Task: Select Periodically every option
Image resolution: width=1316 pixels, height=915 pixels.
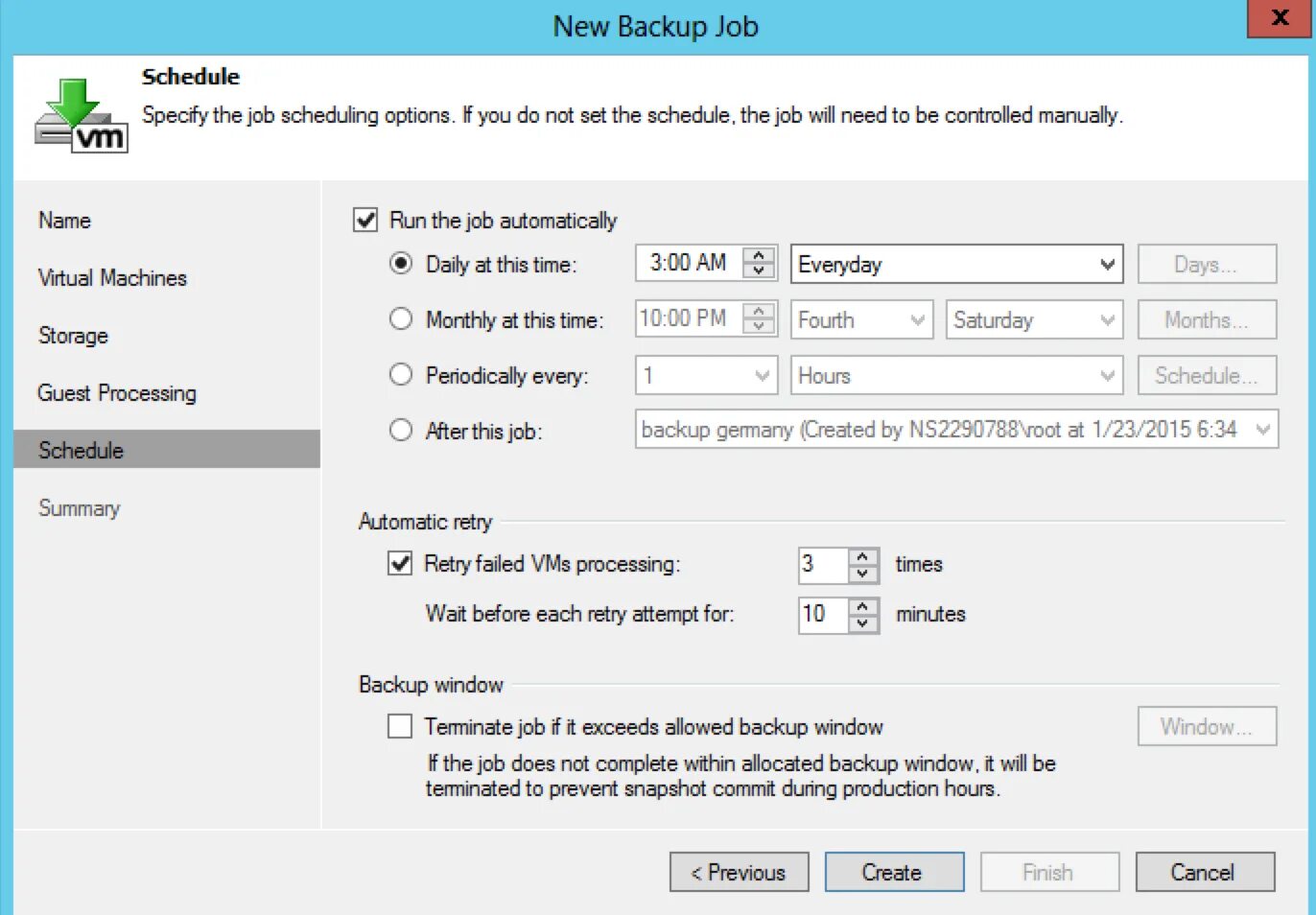Action: click(401, 375)
